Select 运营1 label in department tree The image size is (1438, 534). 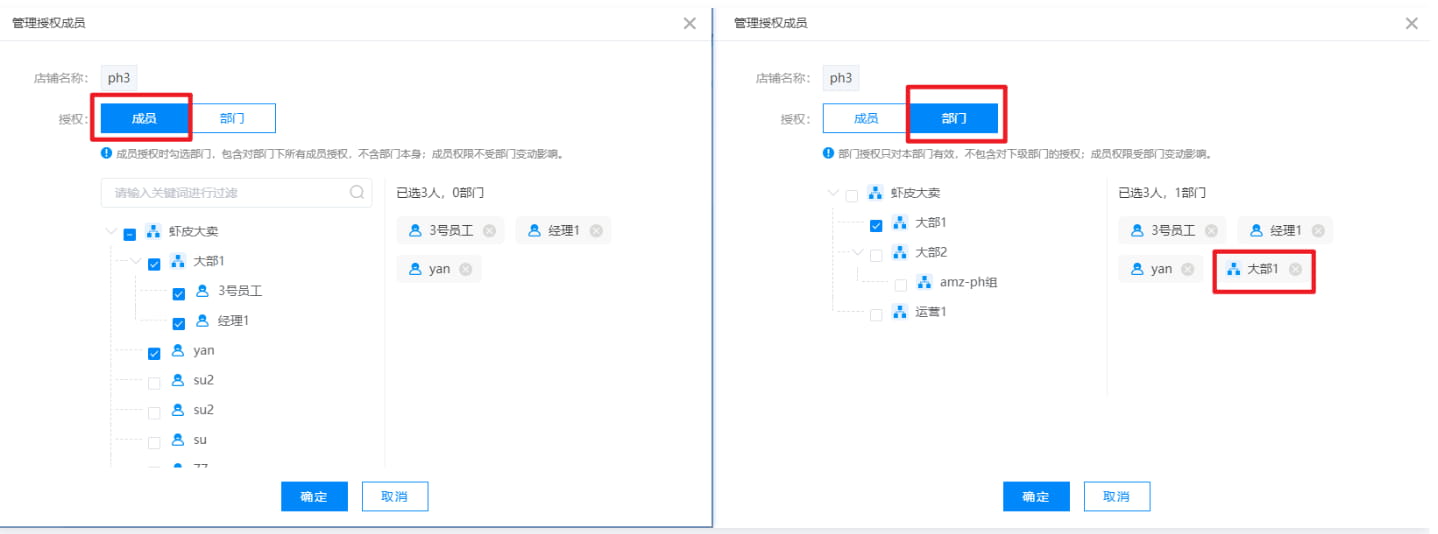tap(931, 312)
